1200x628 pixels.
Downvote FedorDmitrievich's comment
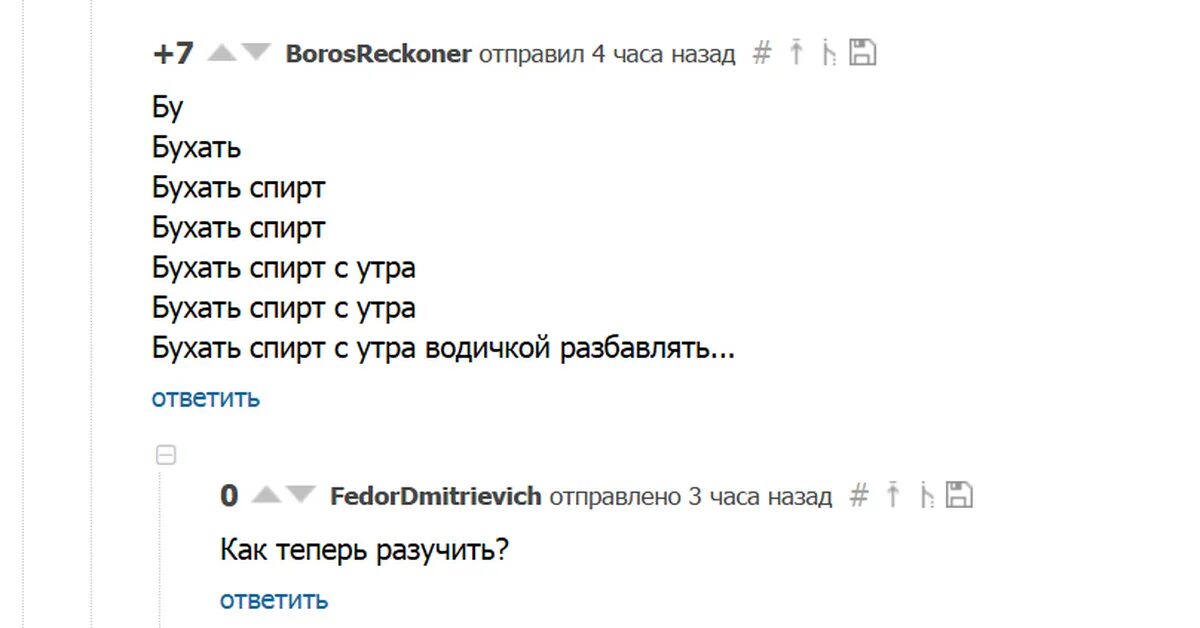point(301,494)
